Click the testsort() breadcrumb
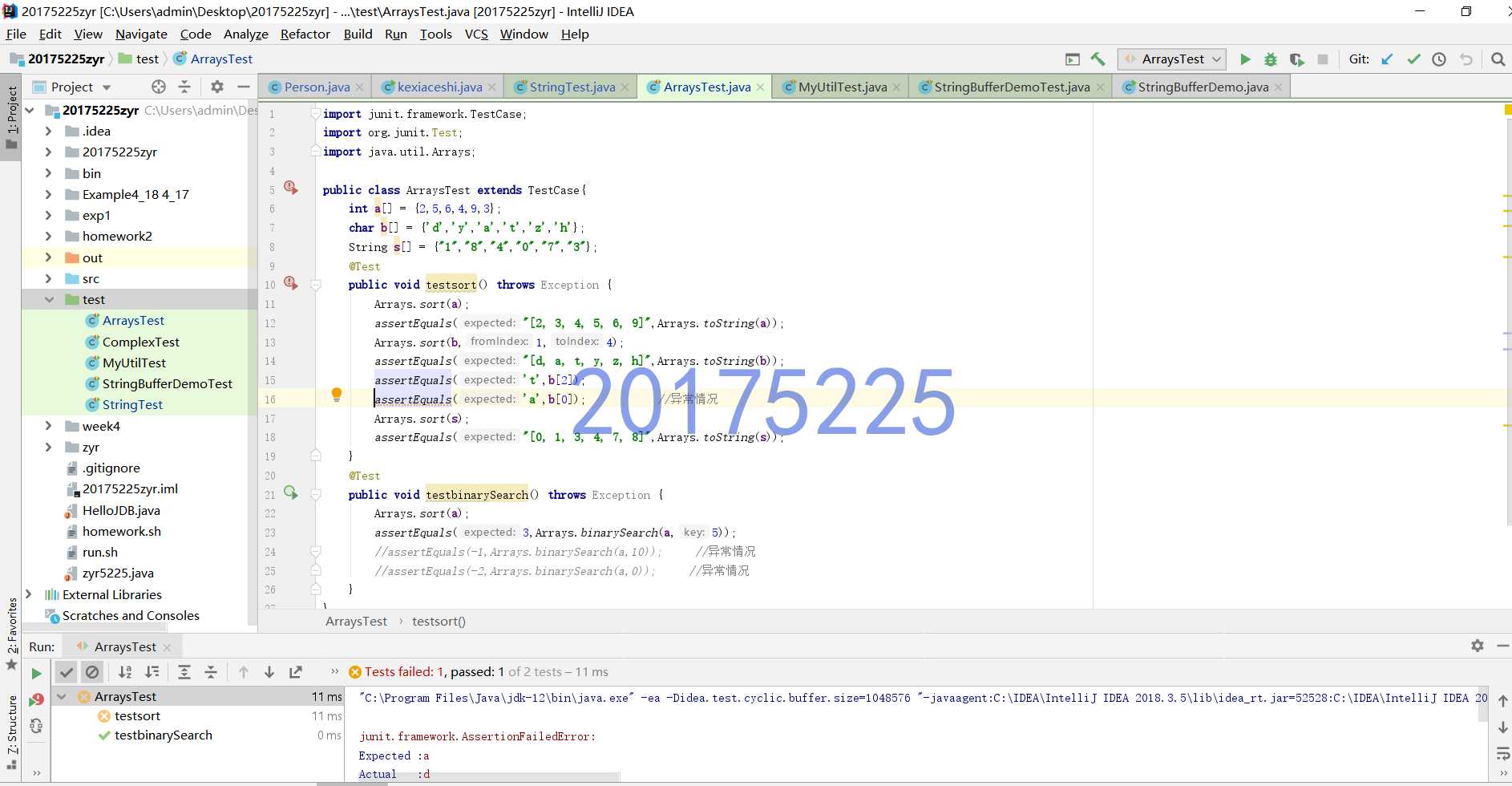 tap(439, 622)
